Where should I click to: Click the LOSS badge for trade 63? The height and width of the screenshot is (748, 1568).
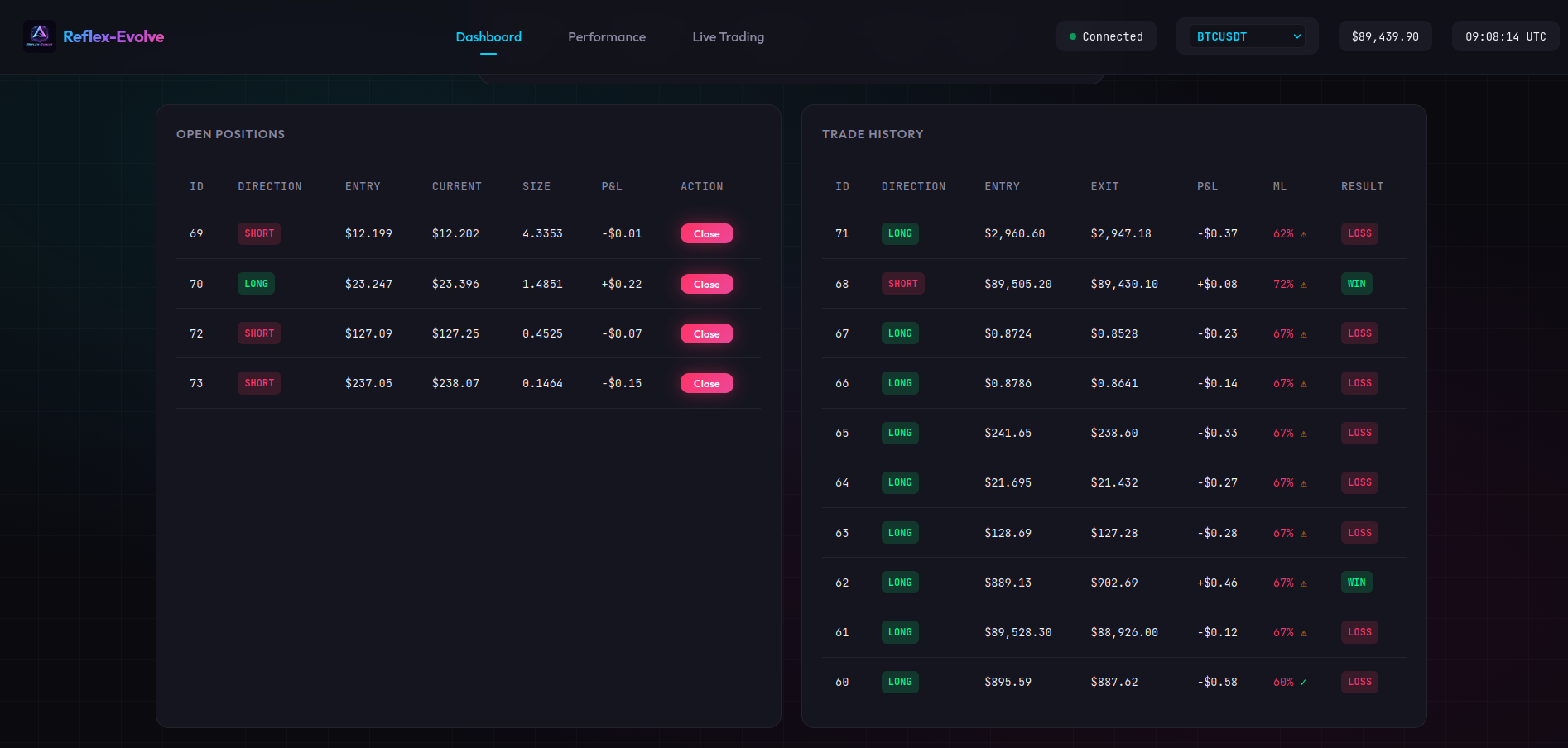click(1359, 533)
